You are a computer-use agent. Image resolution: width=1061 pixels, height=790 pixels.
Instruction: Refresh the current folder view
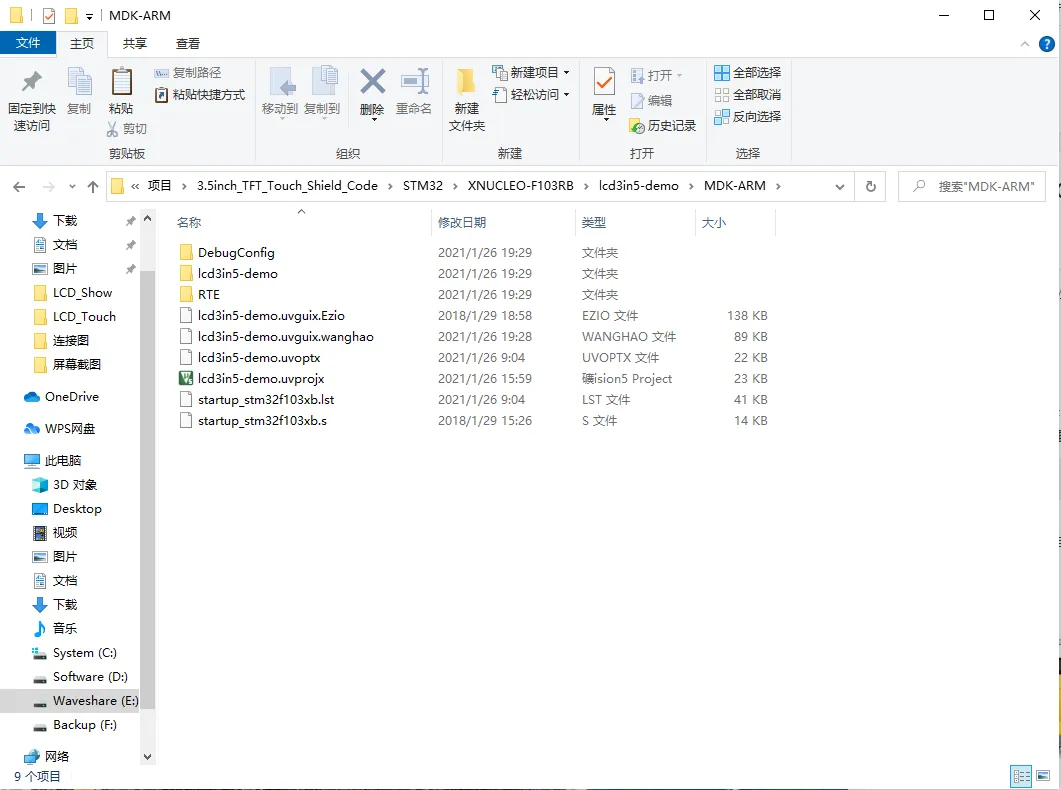[871, 186]
